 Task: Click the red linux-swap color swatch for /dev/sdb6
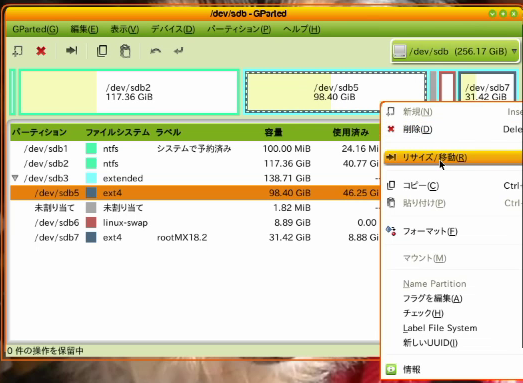[x=91, y=223]
